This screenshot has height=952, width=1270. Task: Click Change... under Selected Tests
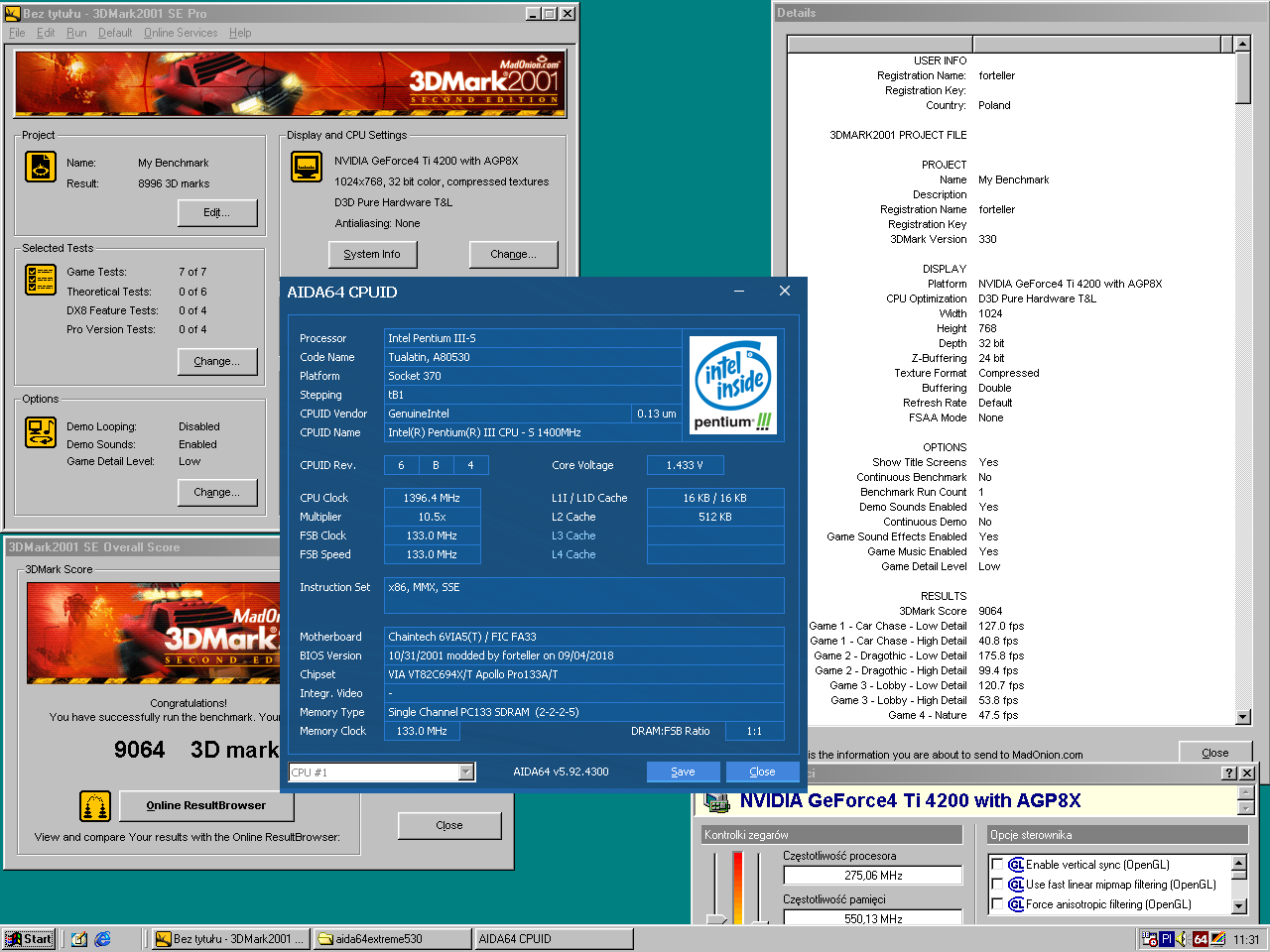click(217, 362)
